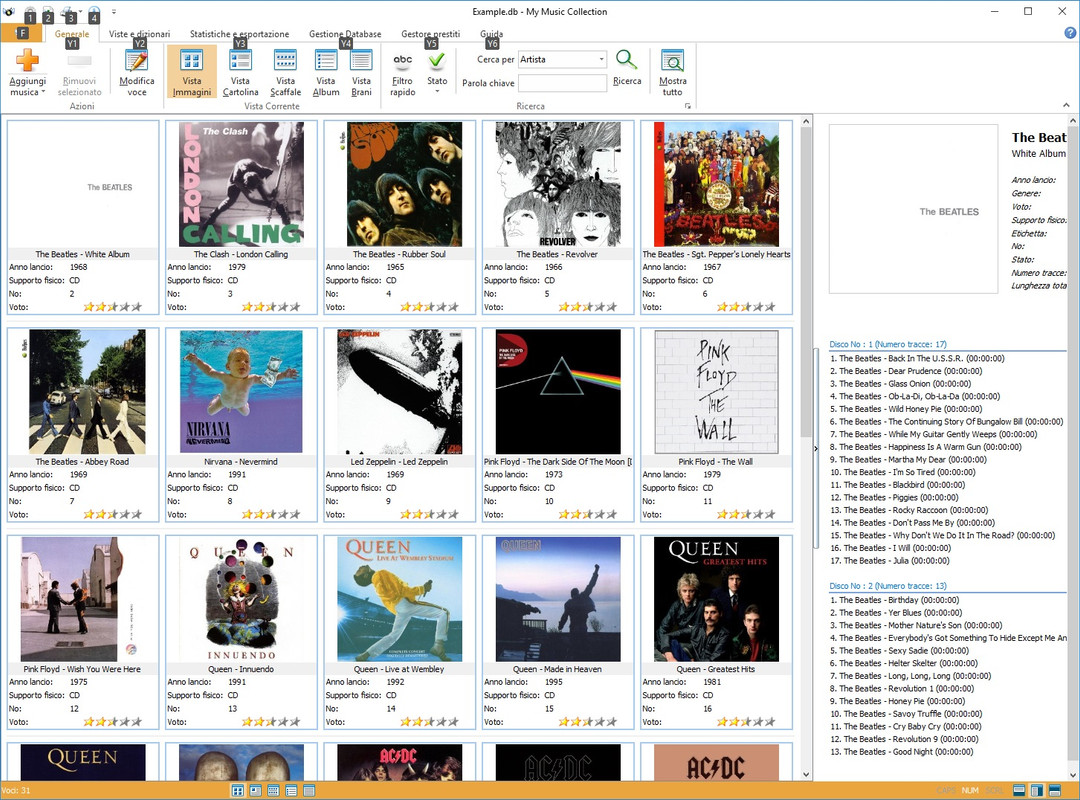Select The Clash London Calling cover
Screen dimensions: 1080x800
(x=241, y=184)
